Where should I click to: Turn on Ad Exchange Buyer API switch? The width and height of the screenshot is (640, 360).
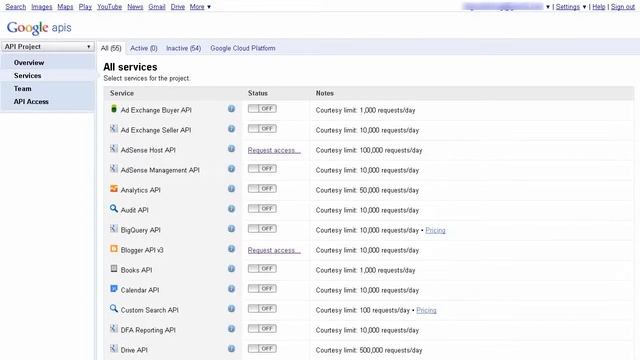coord(262,109)
